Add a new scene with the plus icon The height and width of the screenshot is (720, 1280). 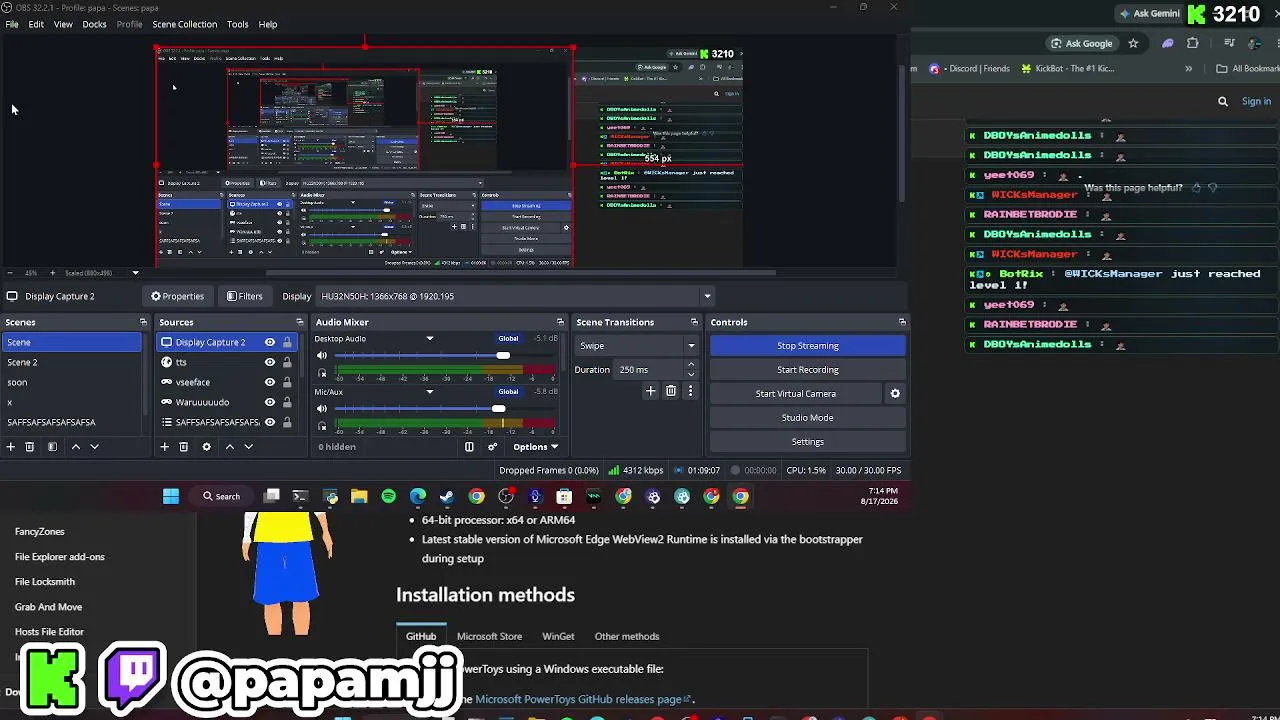11,447
